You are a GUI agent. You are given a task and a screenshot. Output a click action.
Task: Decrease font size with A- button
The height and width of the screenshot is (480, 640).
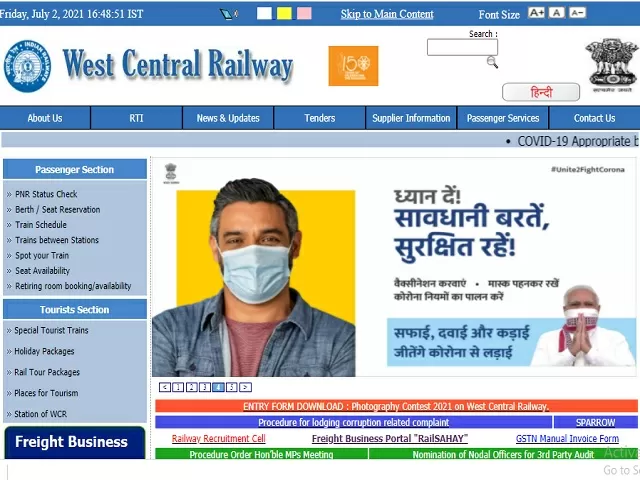click(x=577, y=13)
